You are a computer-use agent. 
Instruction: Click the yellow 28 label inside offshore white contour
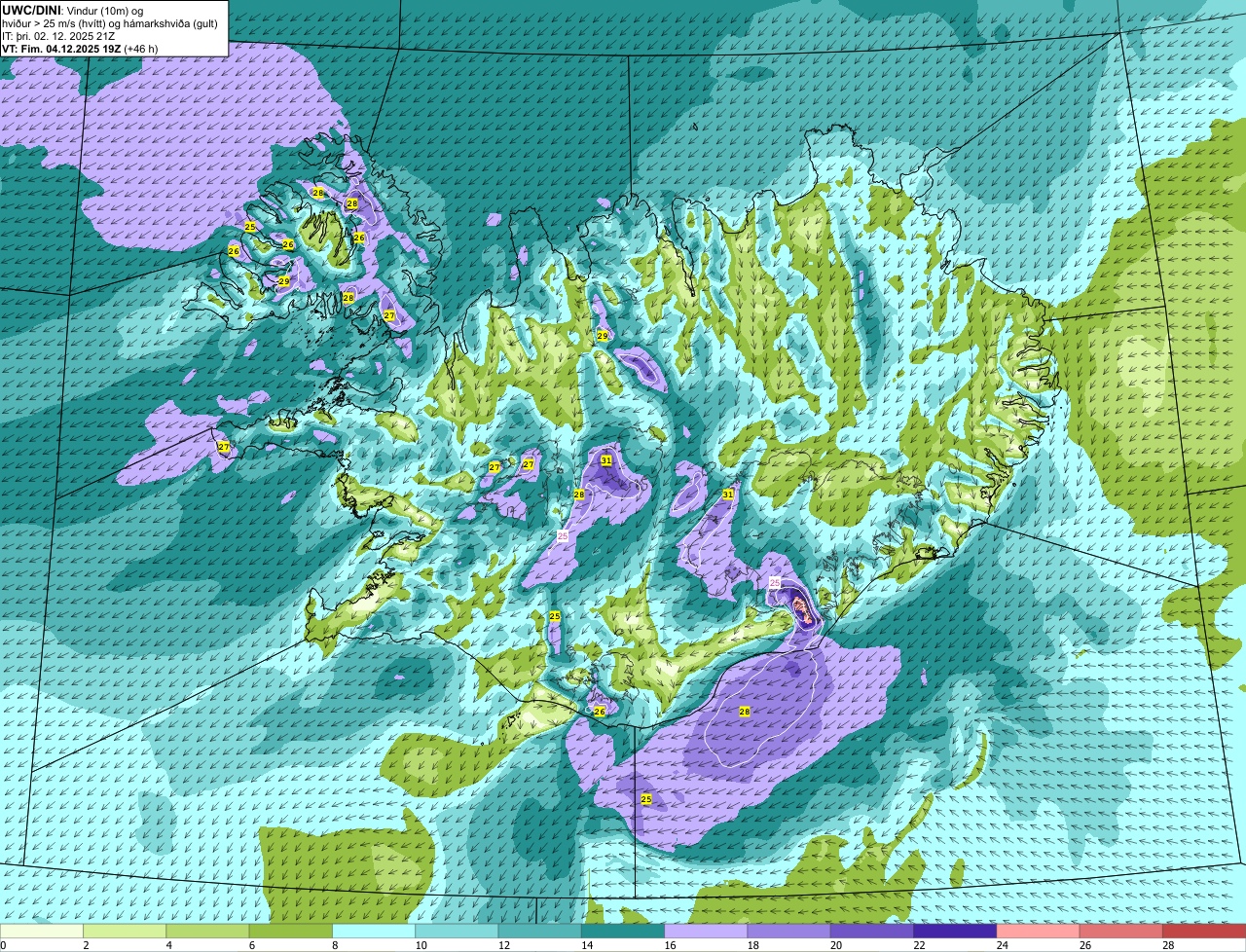pos(745,712)
